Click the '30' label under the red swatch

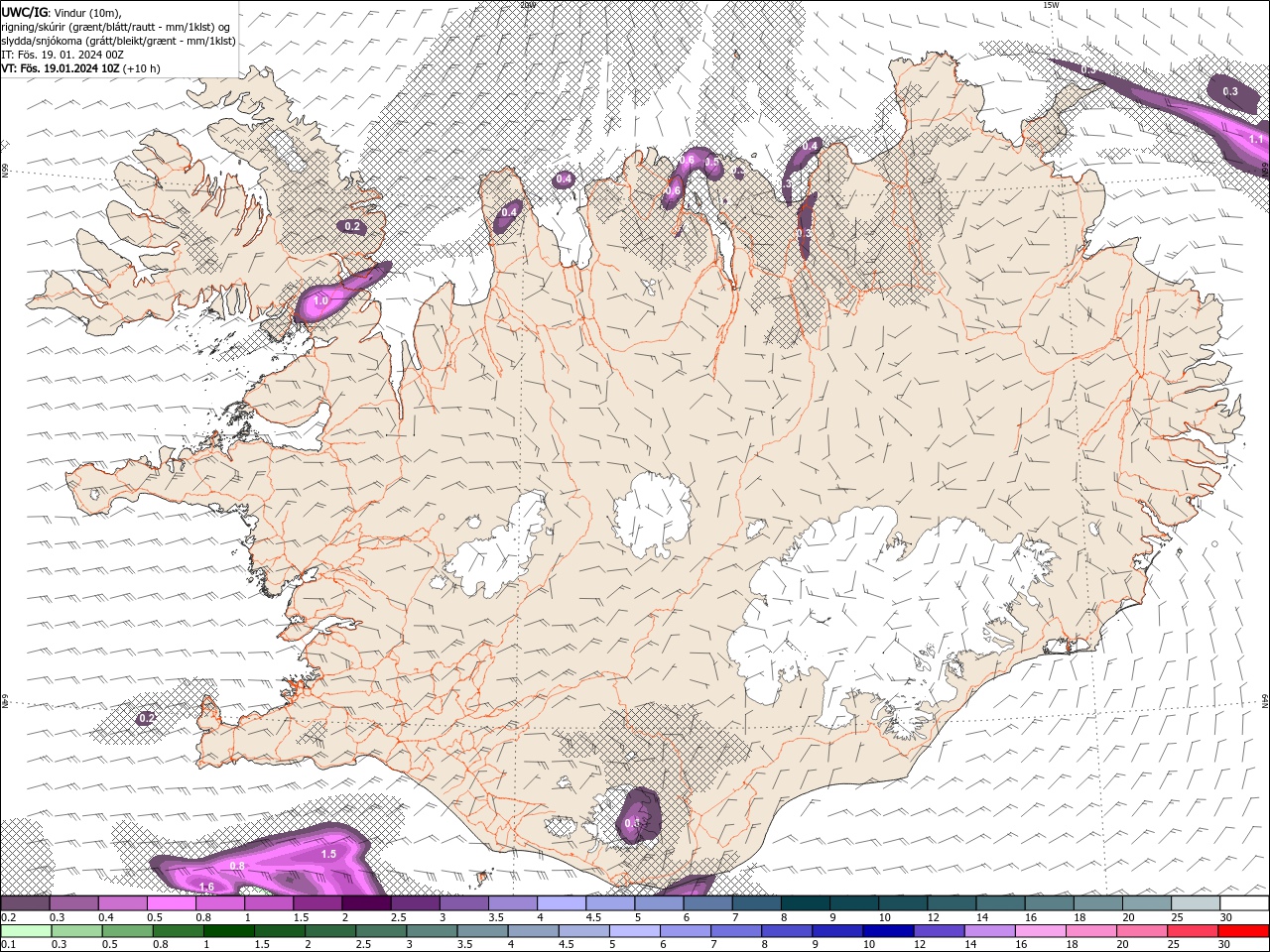[1224, 945]
